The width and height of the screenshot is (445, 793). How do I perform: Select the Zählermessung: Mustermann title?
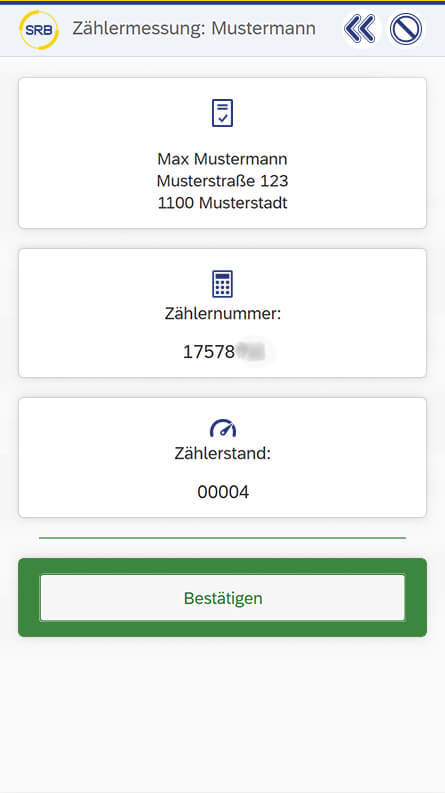pyautogui.click(x=194, y=28)
